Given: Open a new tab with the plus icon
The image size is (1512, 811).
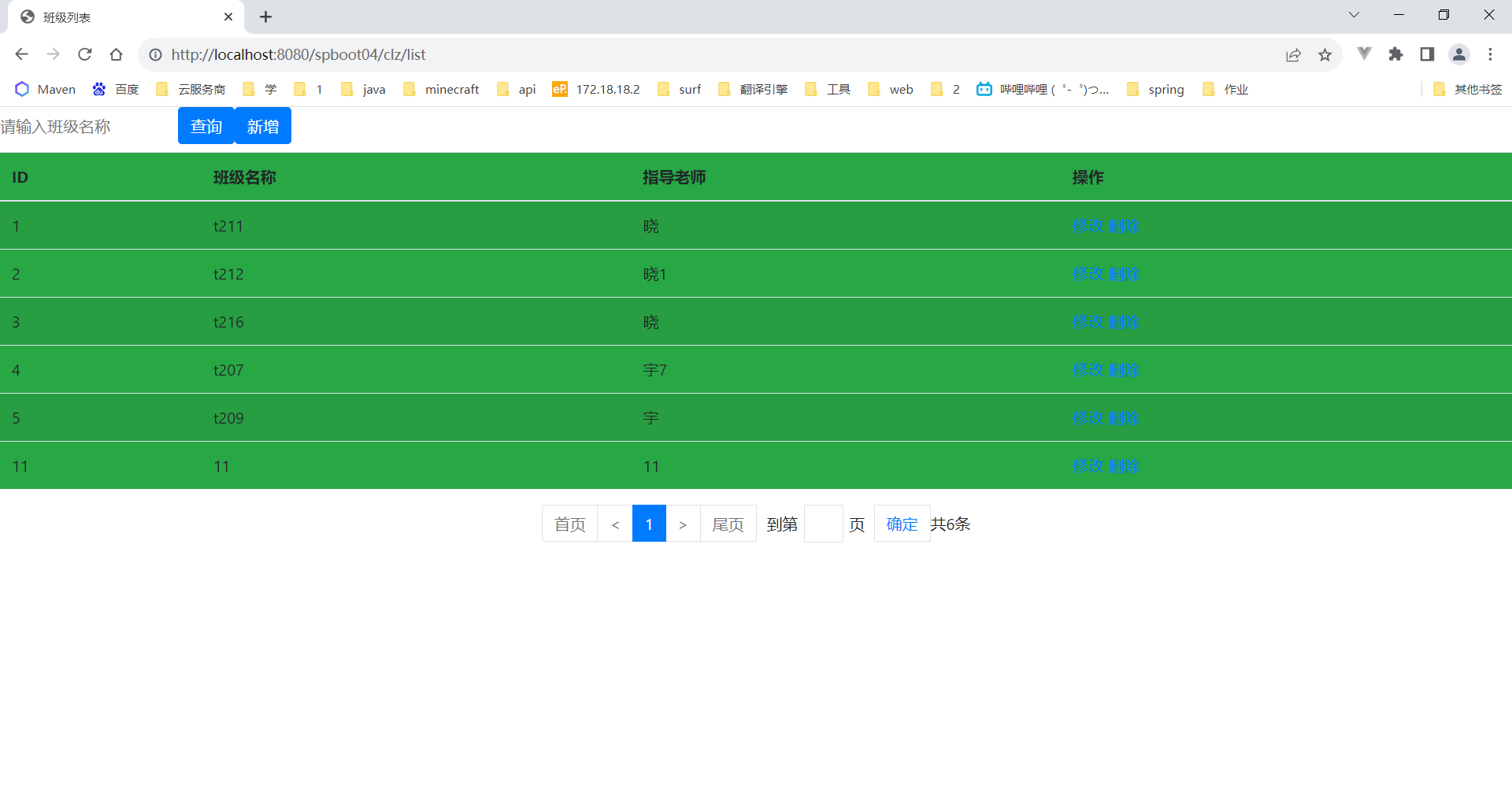Looking at the screenshot, I should [265, 17].
